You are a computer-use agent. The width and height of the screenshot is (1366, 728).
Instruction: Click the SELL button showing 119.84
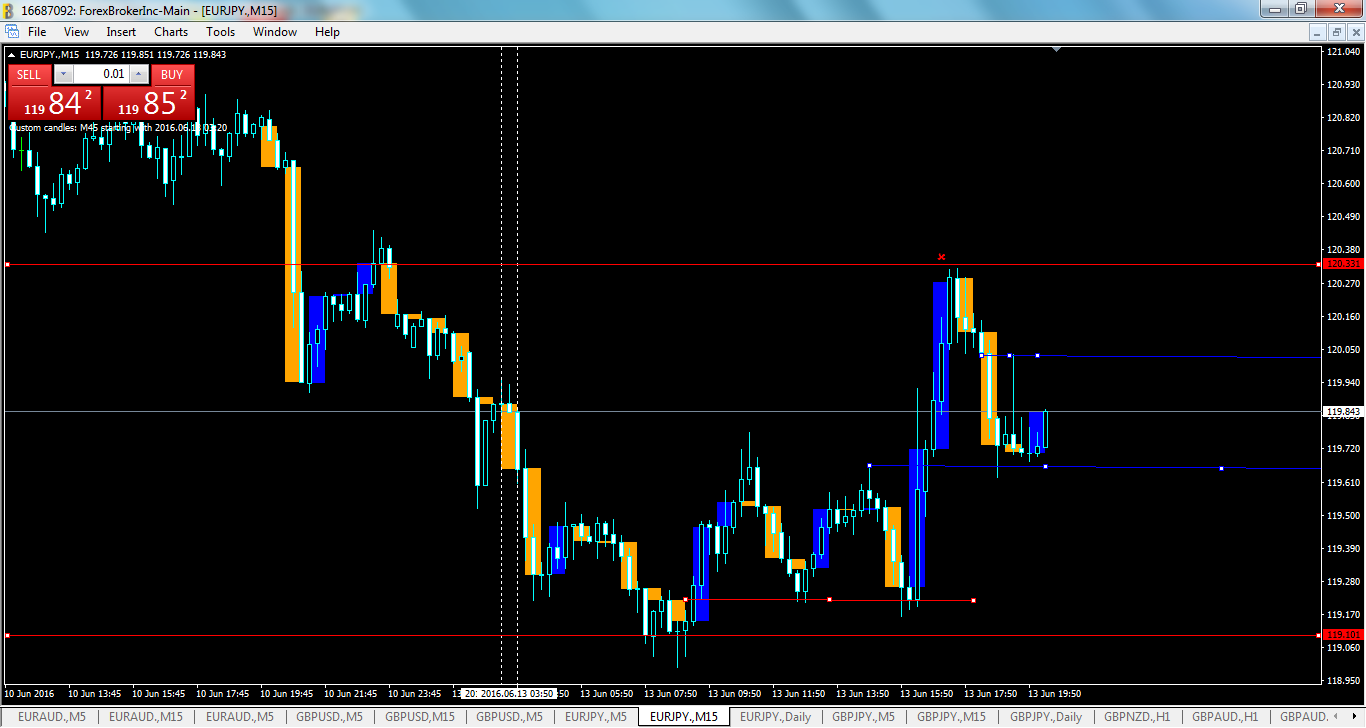(x=52, y=102)
